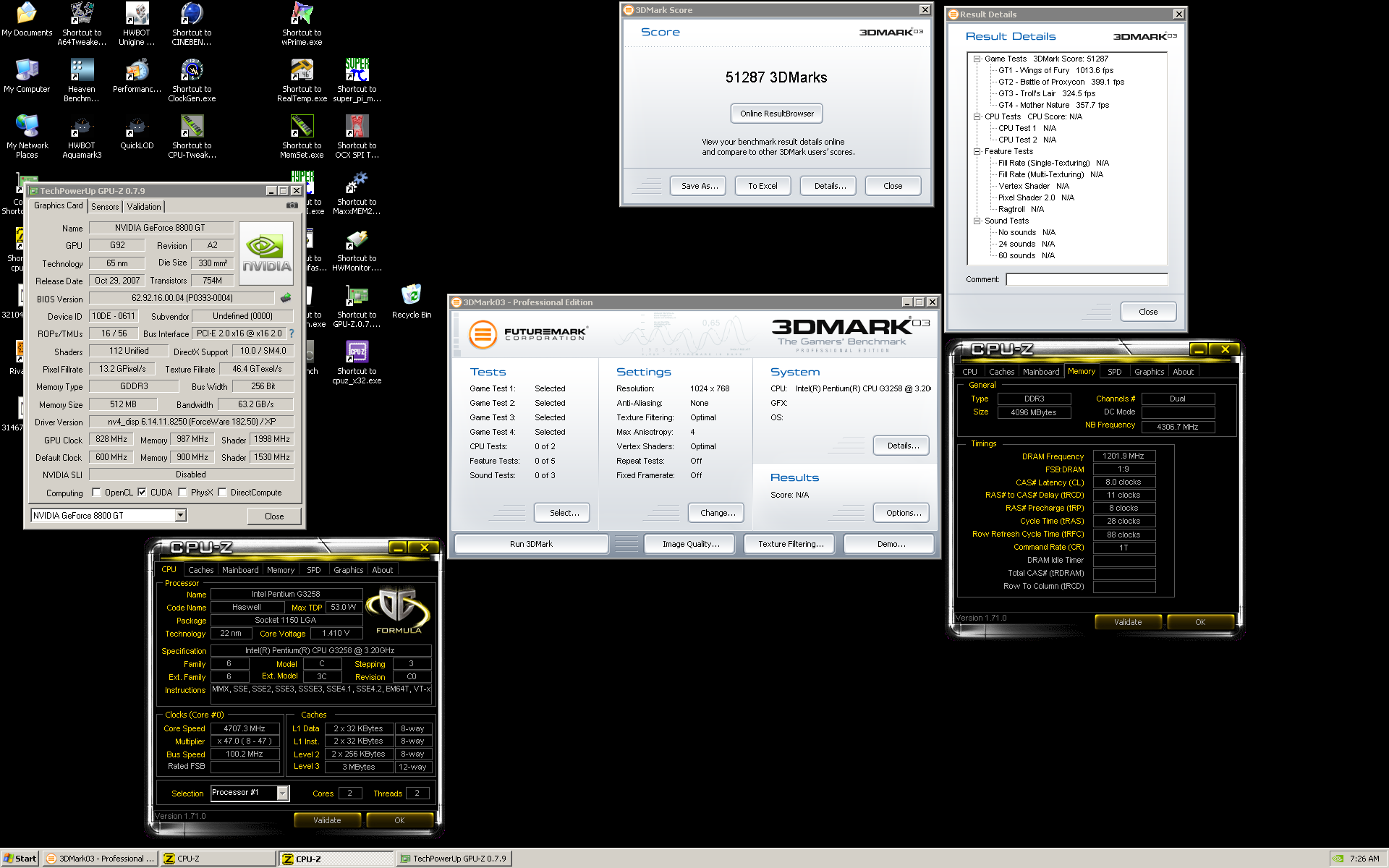
Task: Open Mainboard tab in CPU-Z processor window
Action: click(240, 570)
